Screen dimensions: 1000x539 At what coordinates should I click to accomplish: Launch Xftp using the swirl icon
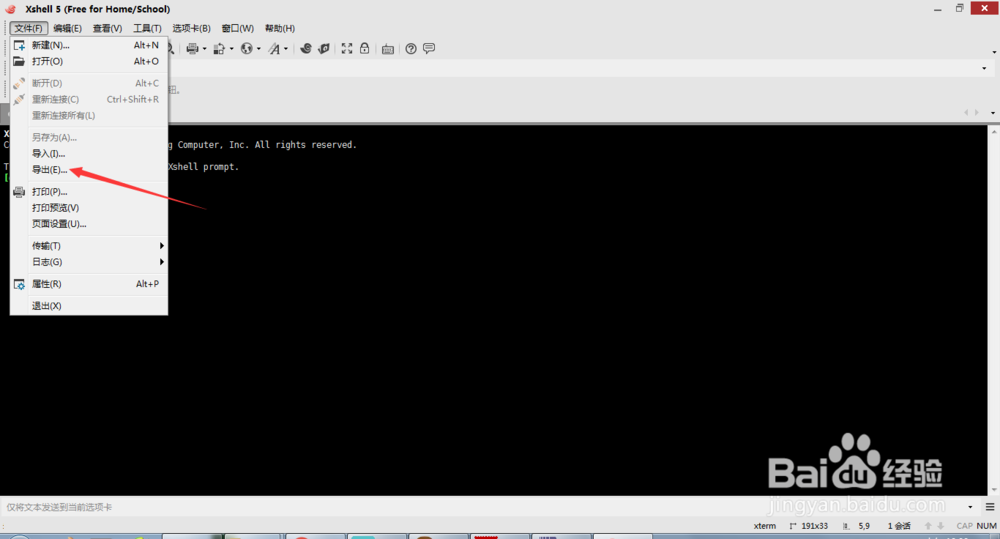(305, 48)
